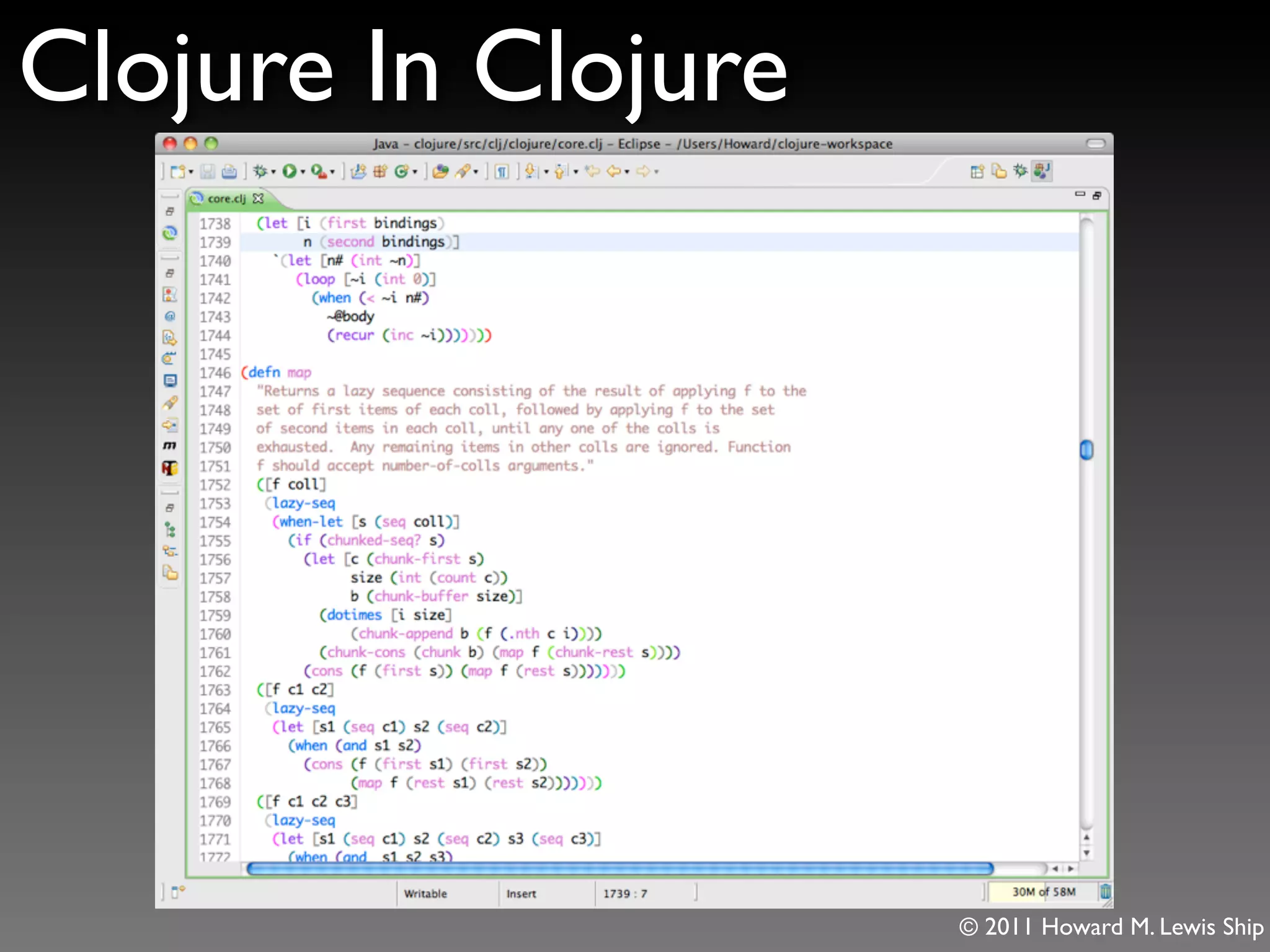Click the Debug bug icon in main toolbar

[260, 171]
